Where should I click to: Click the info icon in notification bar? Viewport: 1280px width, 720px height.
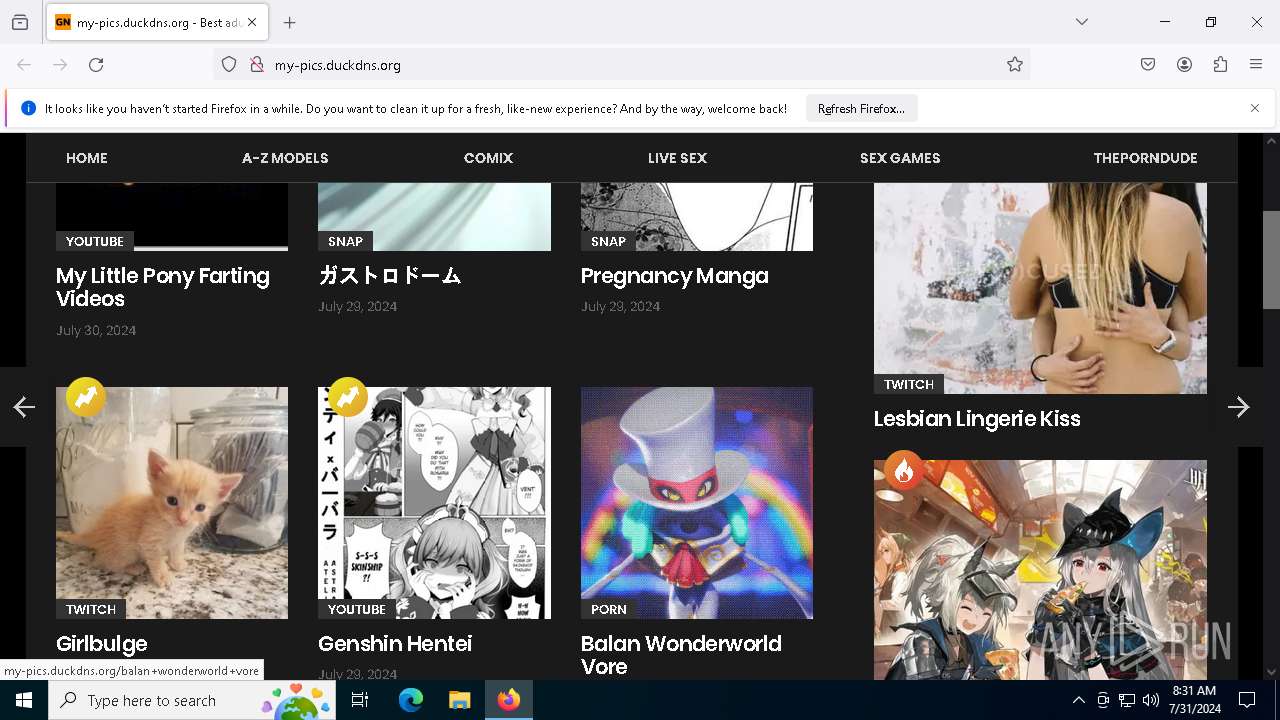pyautogui.click(x=28, y=108)
